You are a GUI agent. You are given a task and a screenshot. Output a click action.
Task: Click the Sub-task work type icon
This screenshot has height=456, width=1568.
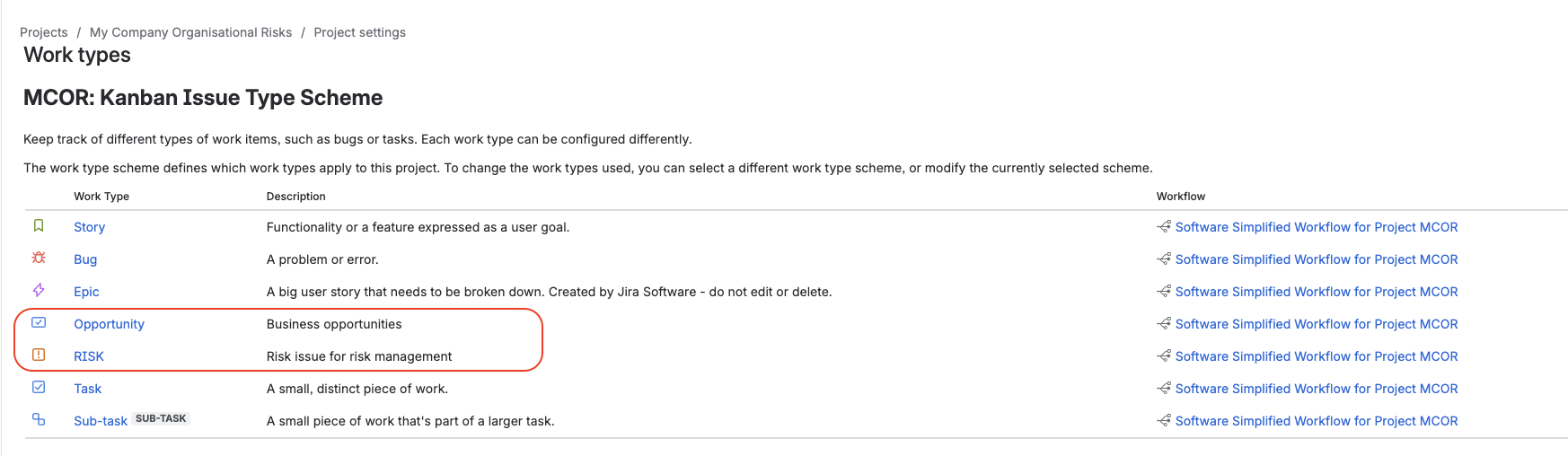point(39,419)
